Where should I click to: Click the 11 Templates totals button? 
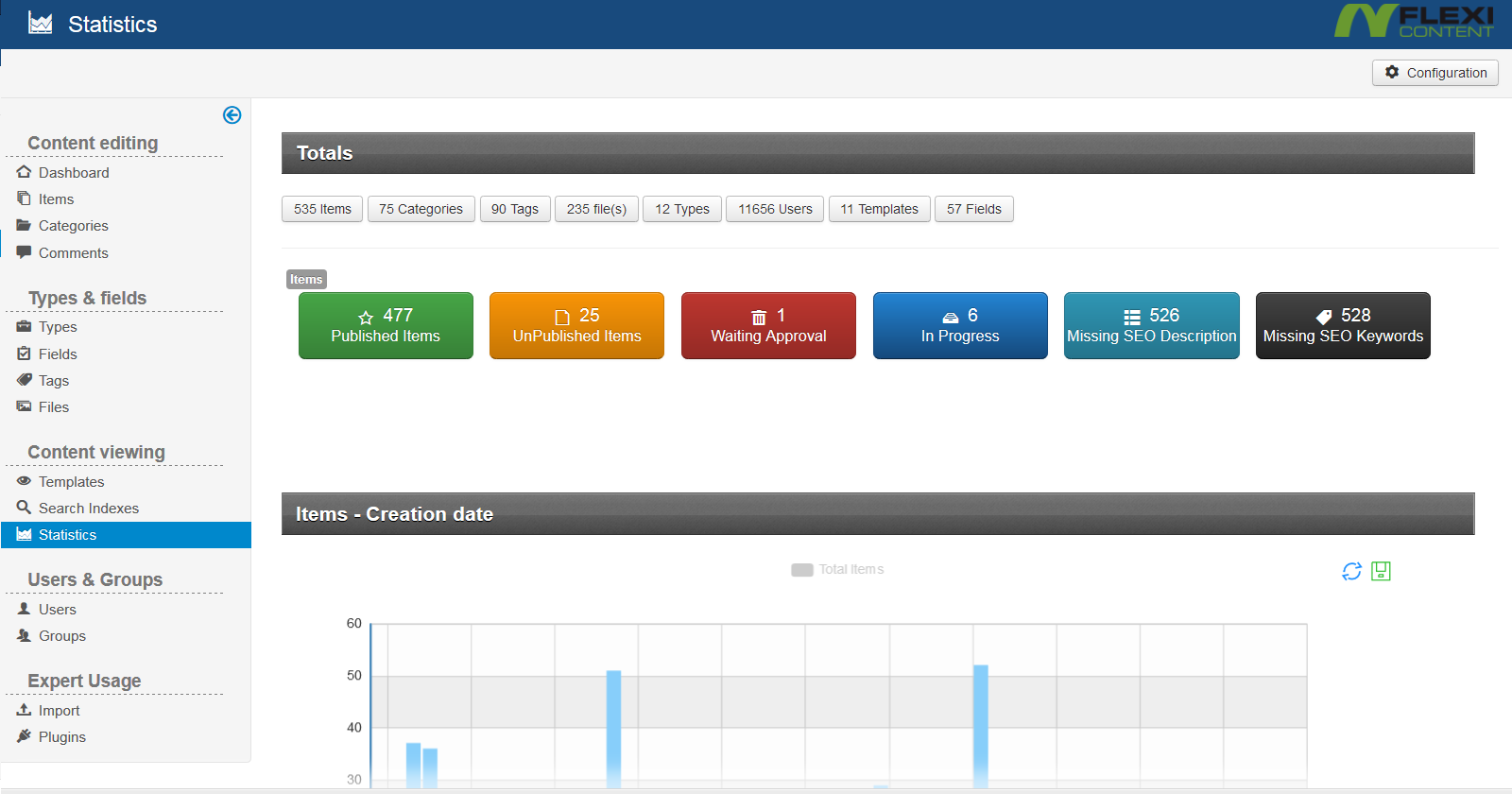[x=880, y=209]
